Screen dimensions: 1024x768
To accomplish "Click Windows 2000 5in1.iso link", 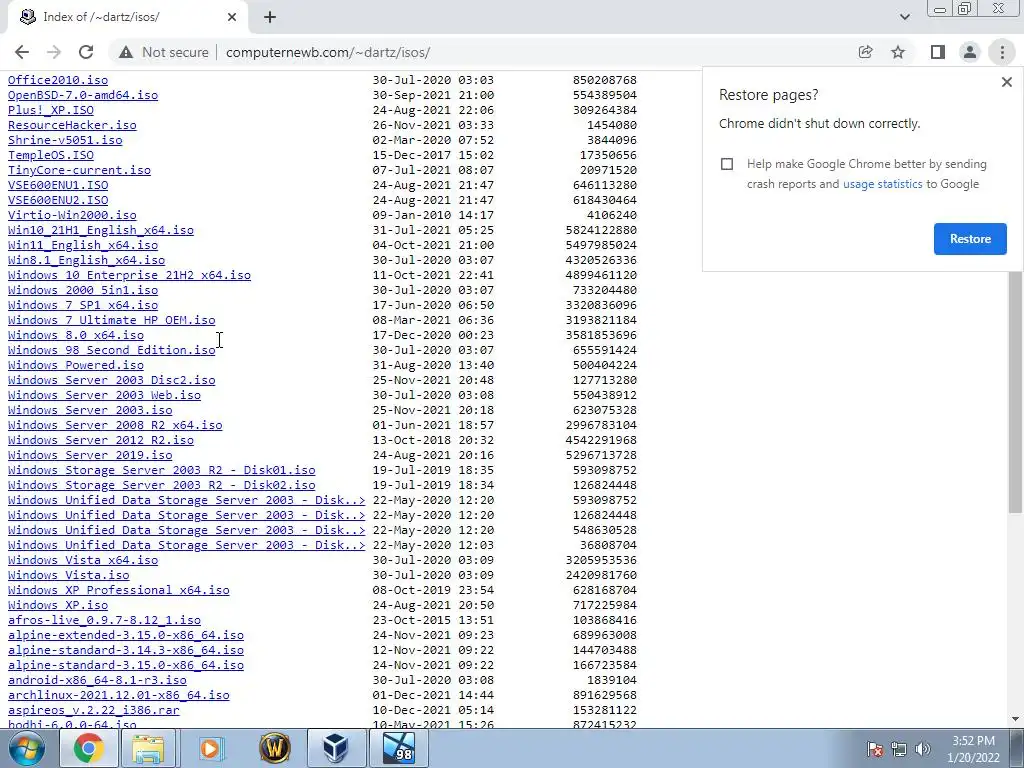I will click(x=83, y=290).
